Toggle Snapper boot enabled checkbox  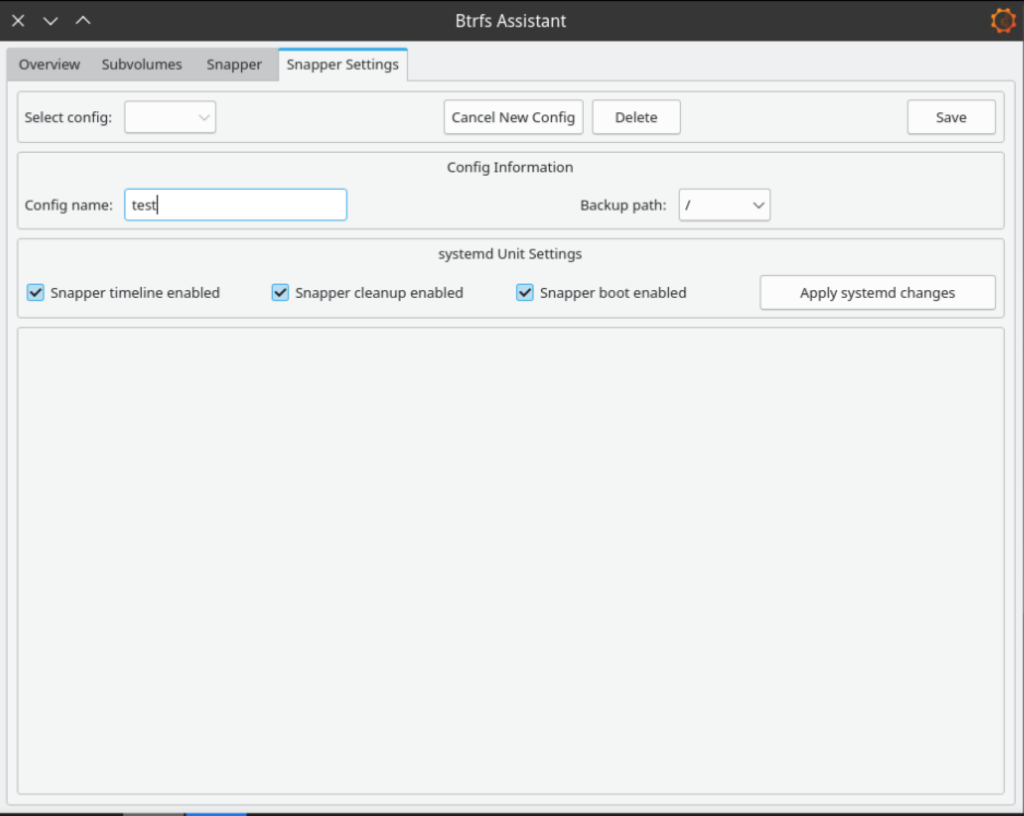(x=524, y=292)
